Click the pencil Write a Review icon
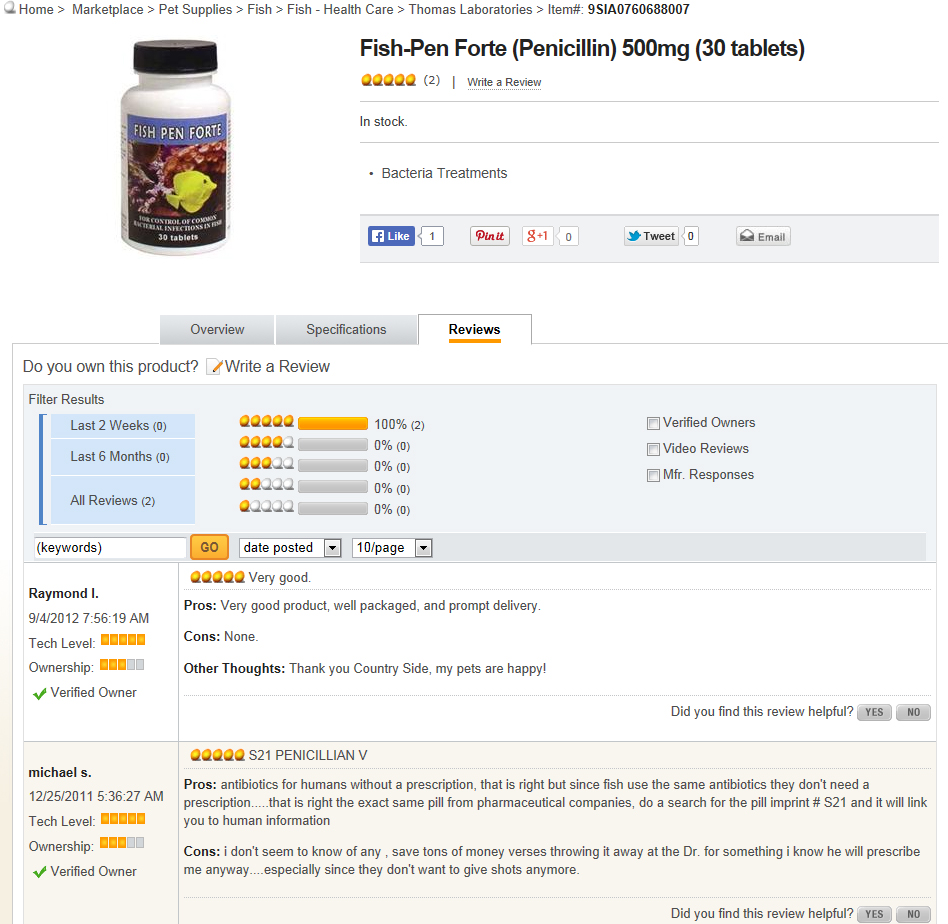 point(214,367)
